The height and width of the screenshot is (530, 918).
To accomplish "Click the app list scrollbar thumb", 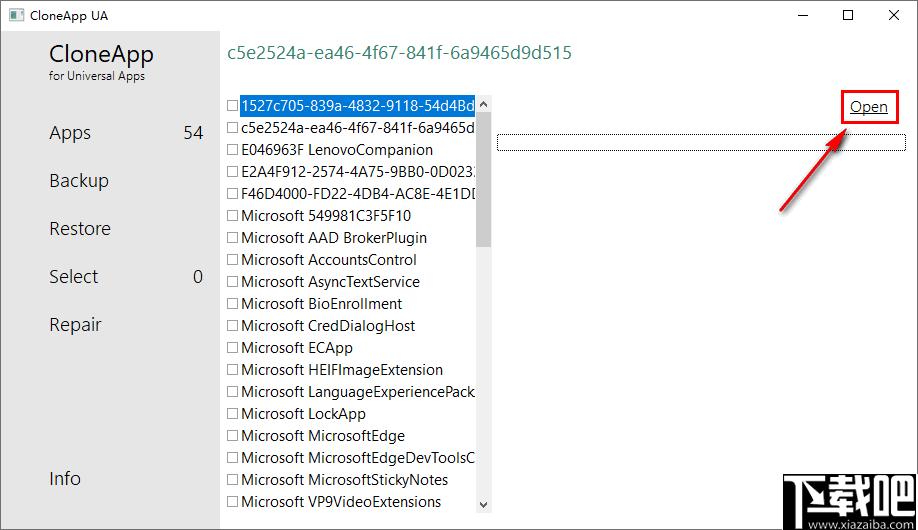I will (483, 179).
